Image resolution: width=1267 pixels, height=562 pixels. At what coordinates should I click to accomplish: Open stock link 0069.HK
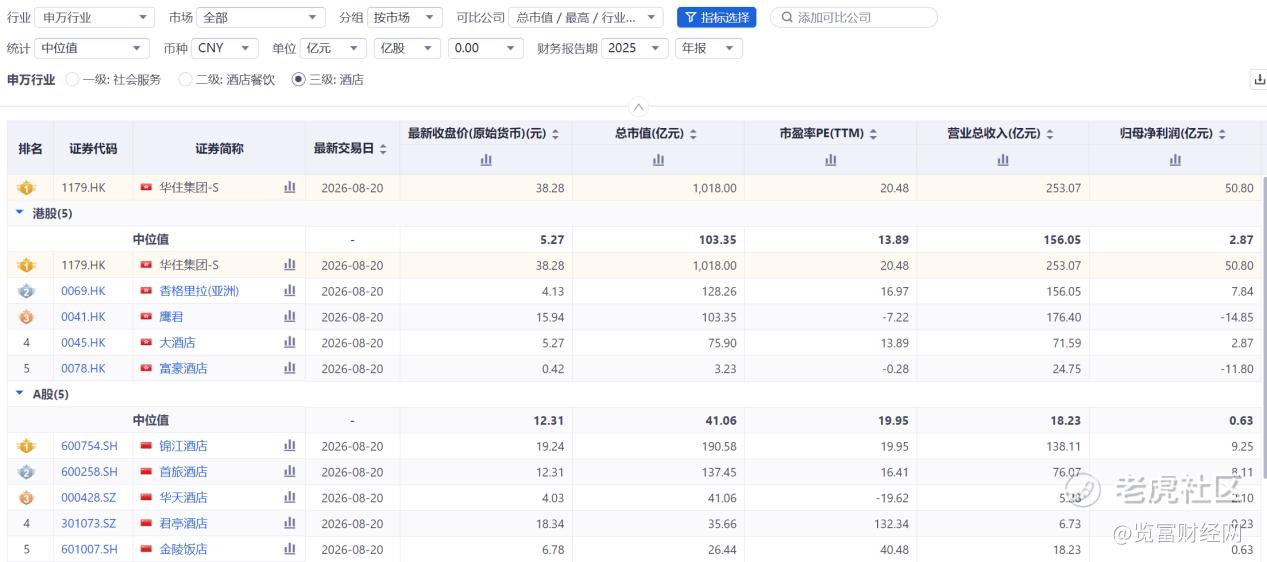(83, 291)
